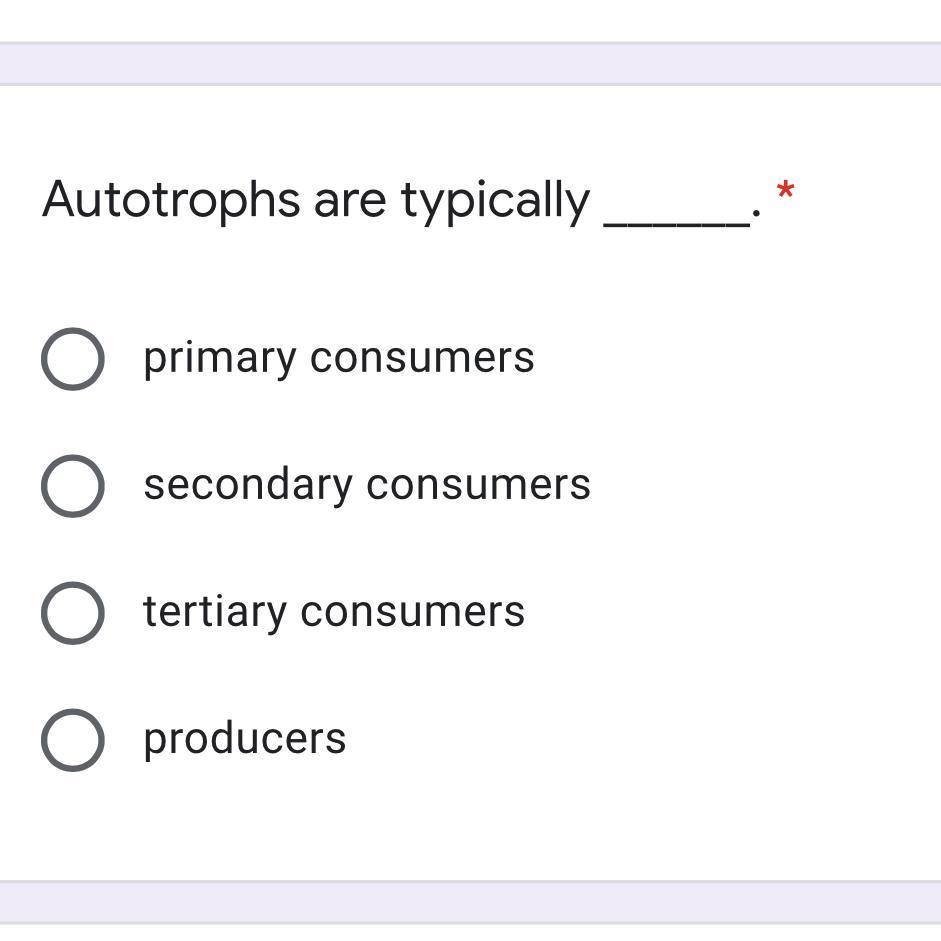The height and width of the screenshot is (941, 941).
Task: Click the word "tertiary" in the third option
Action: 214,612
